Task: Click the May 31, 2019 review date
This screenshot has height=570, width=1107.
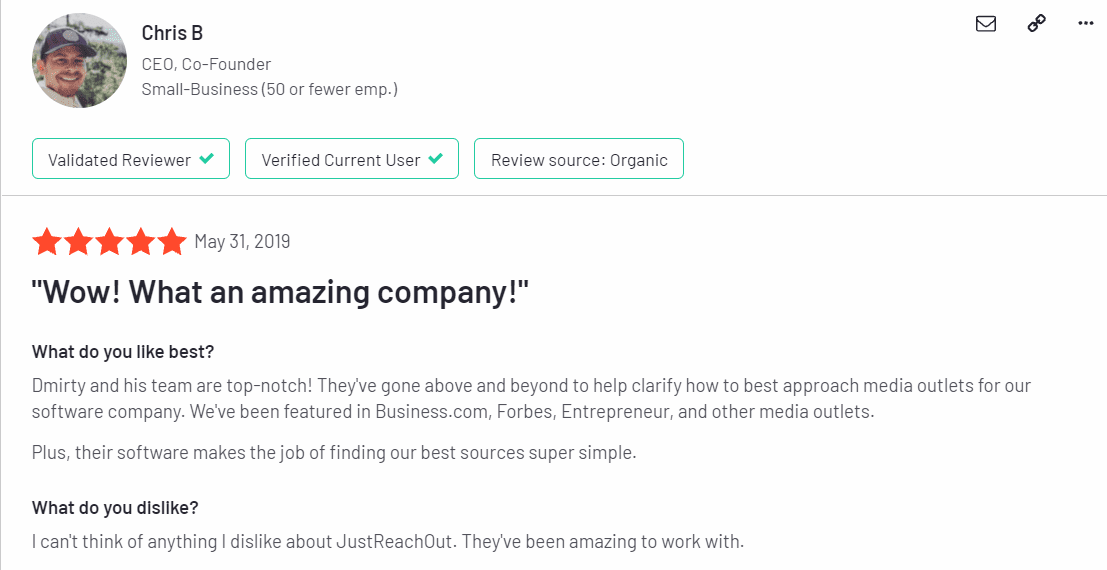Action: pyautogui.click(x=242, y=242)
